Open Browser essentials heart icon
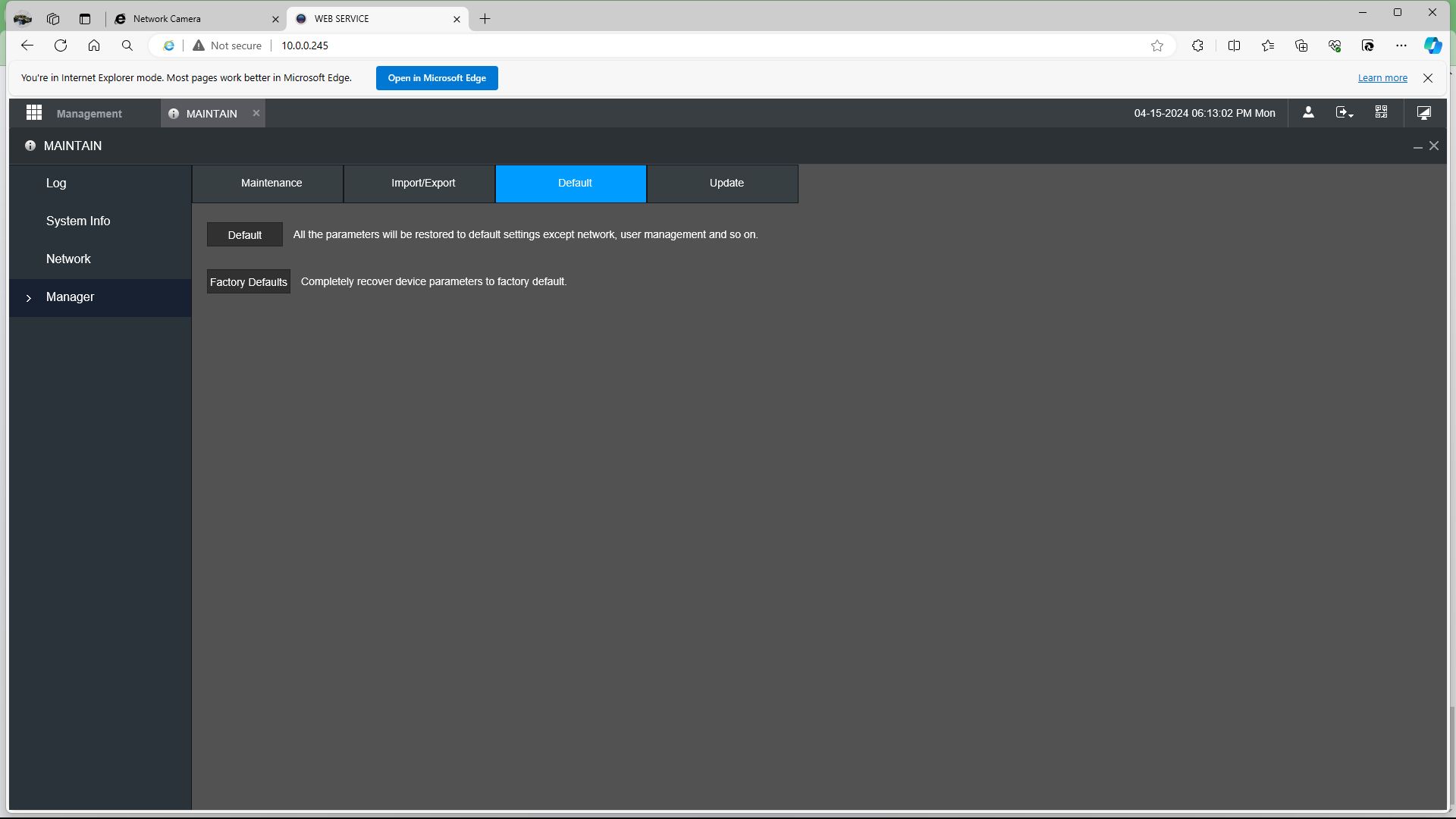The image size is (1456, 819). click(x=1335, y=45)
